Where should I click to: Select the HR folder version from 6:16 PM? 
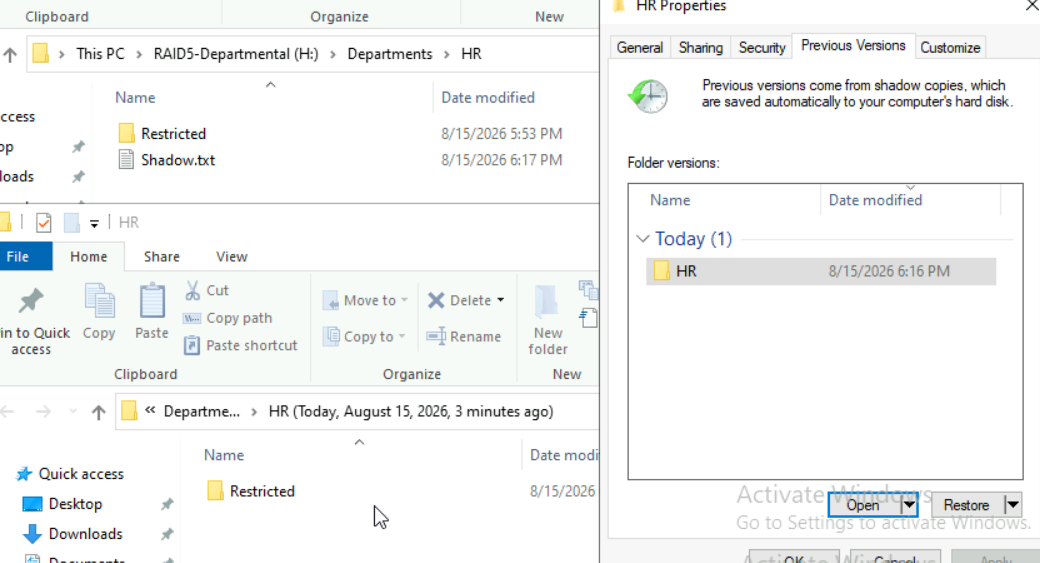pos(821,271)
